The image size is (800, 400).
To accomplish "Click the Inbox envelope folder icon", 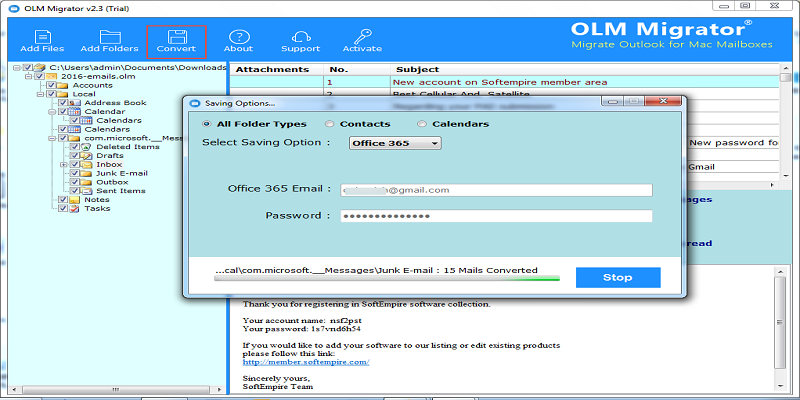I will [x=87, y=164].
